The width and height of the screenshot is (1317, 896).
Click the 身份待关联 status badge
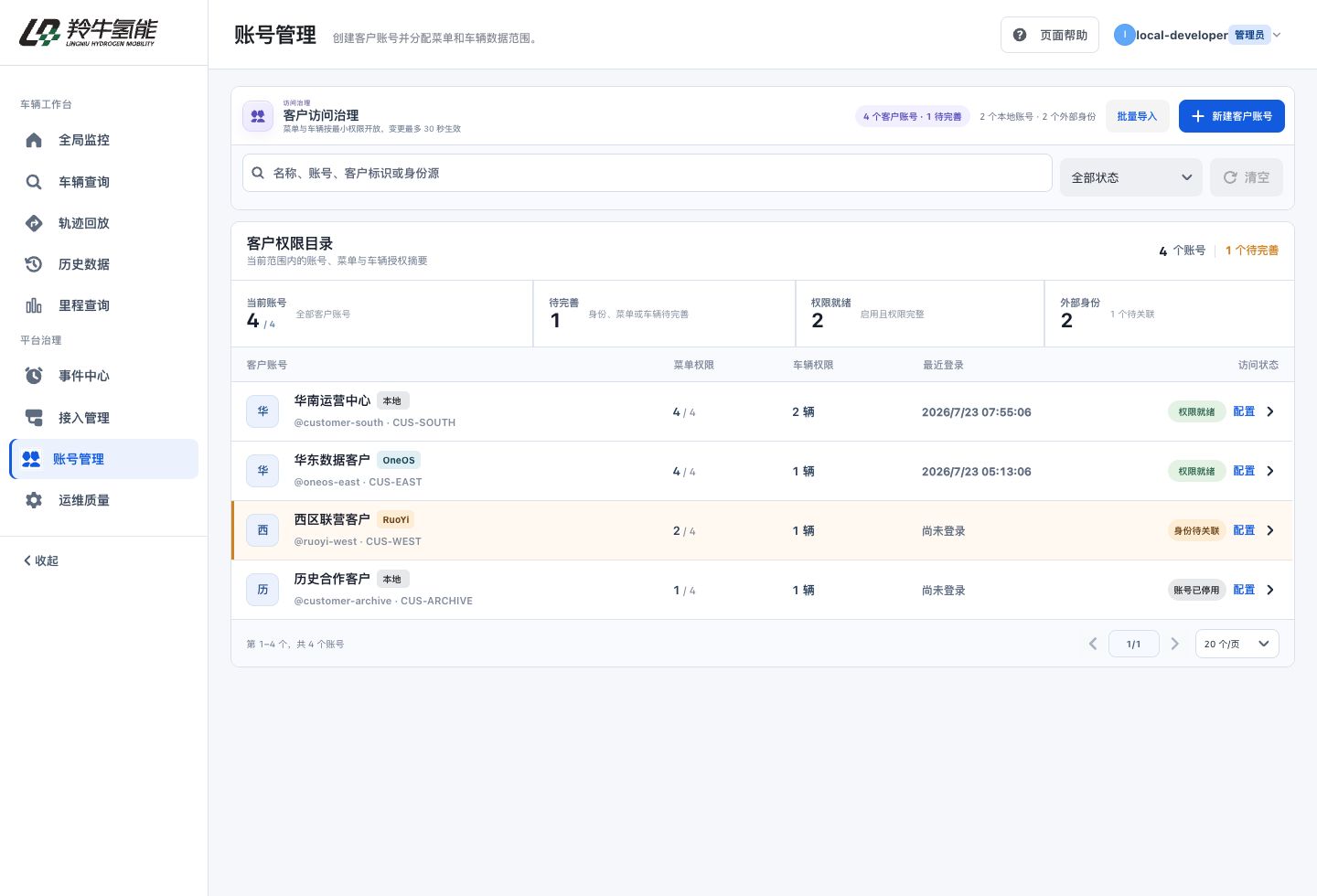[1196, 530]
